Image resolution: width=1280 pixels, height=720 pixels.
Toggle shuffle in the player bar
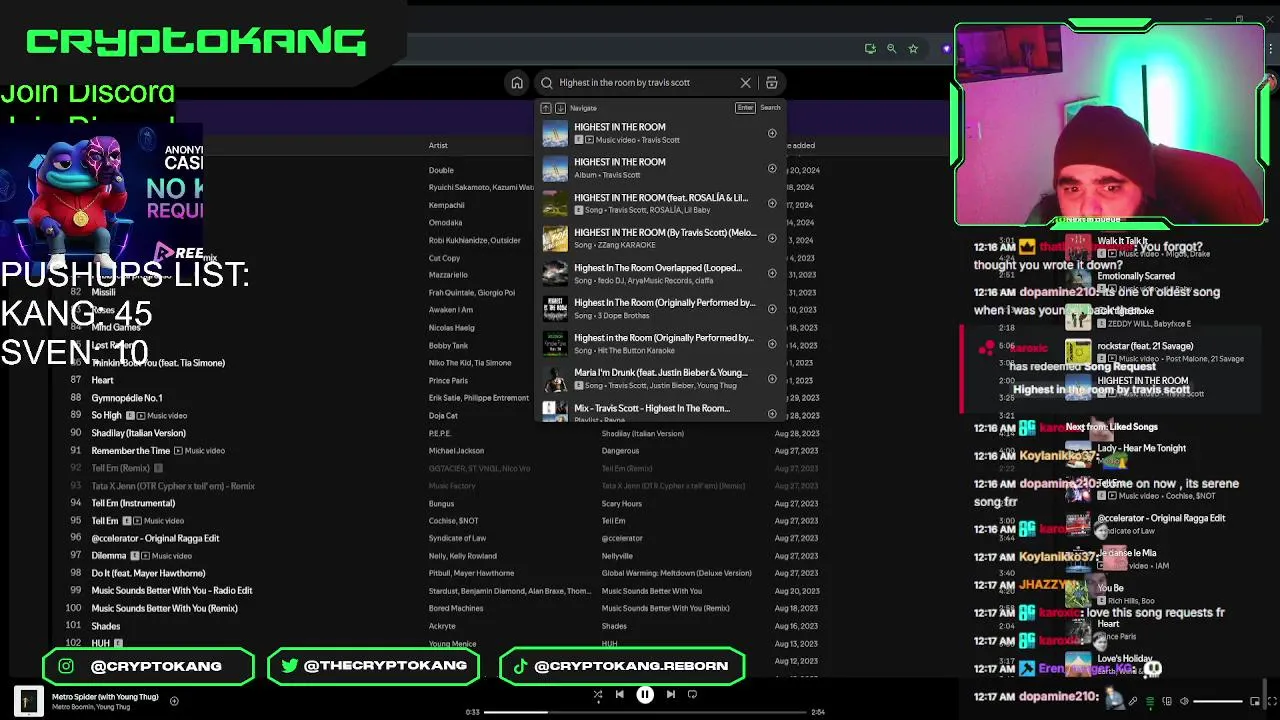pos(598,694)
